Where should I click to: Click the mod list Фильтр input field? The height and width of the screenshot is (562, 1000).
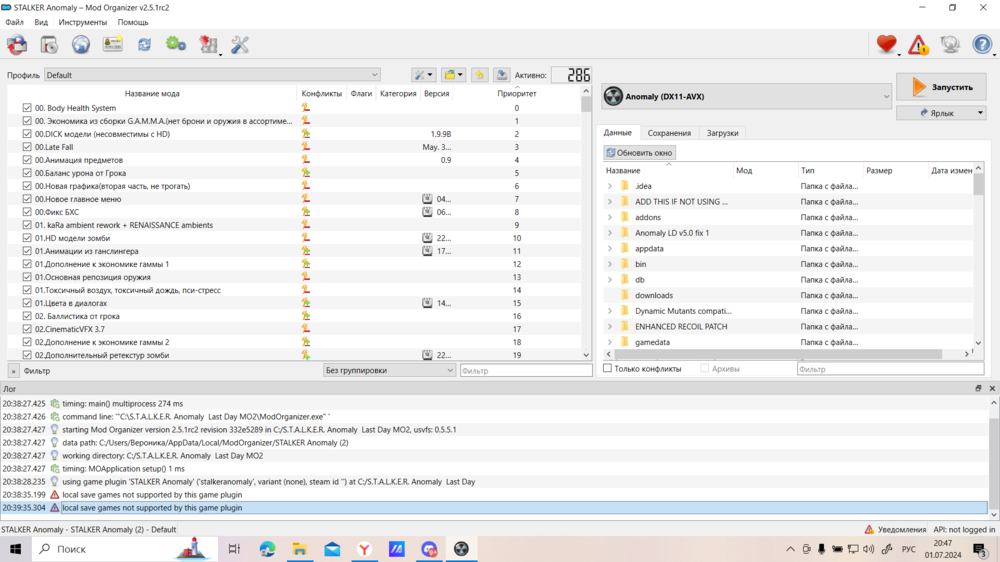point(526,370)
